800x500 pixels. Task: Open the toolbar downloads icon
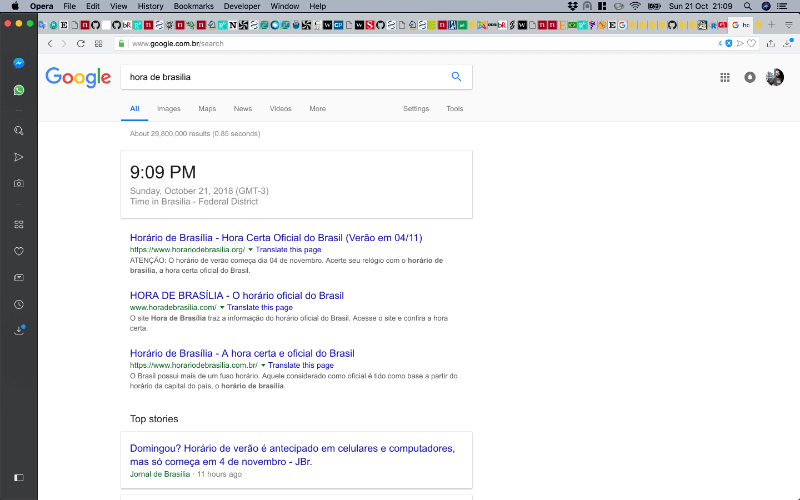pyautogui.click(x=788, y=43)
